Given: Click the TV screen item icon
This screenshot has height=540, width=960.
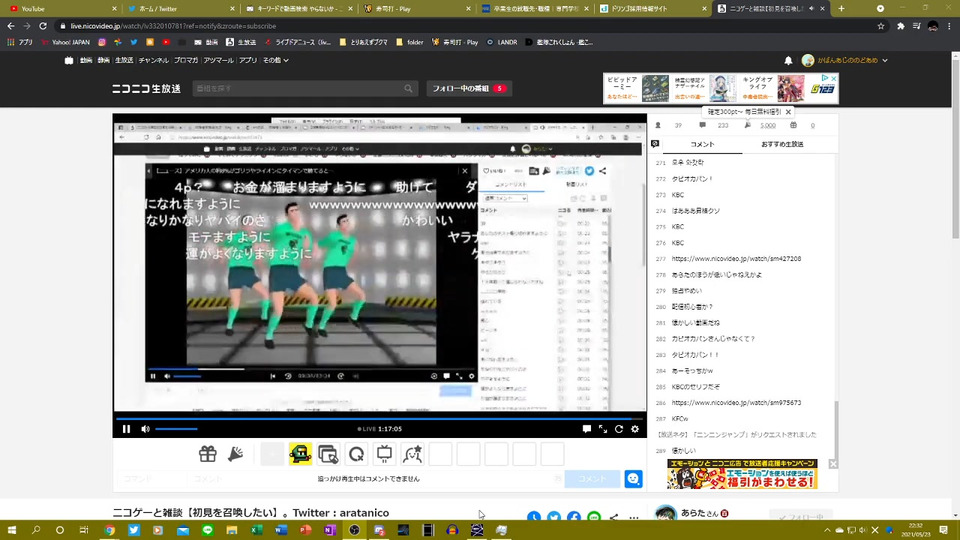Looking at the screenshot, I should point(384,454).
